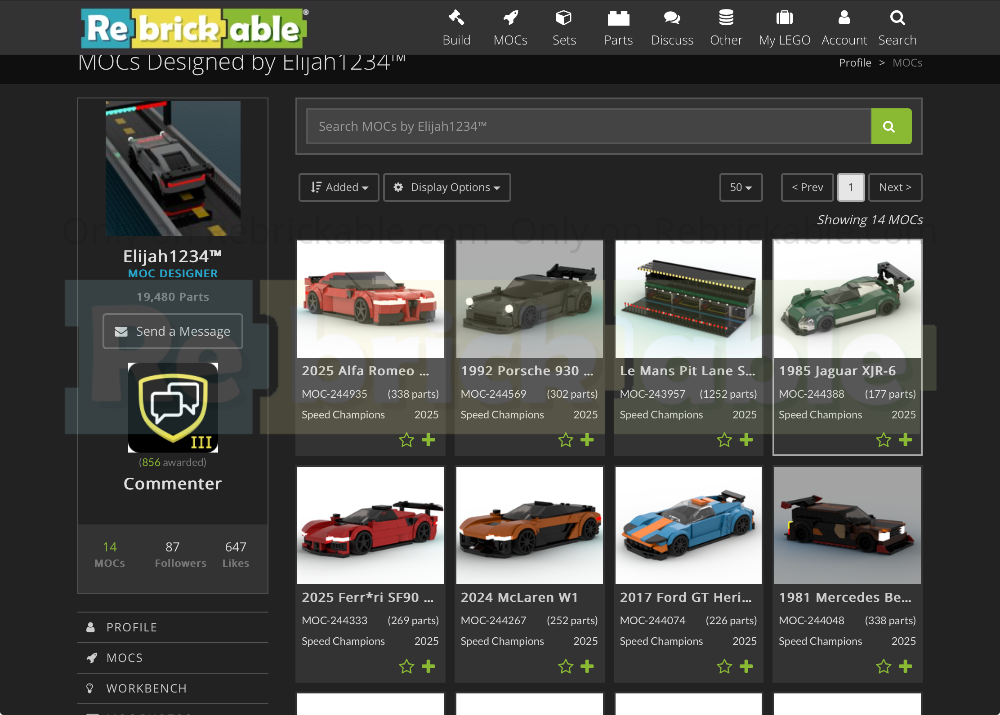1000x715 pixels.
Task: Click the Send a Message button
Action: click(x=172, y=332)
